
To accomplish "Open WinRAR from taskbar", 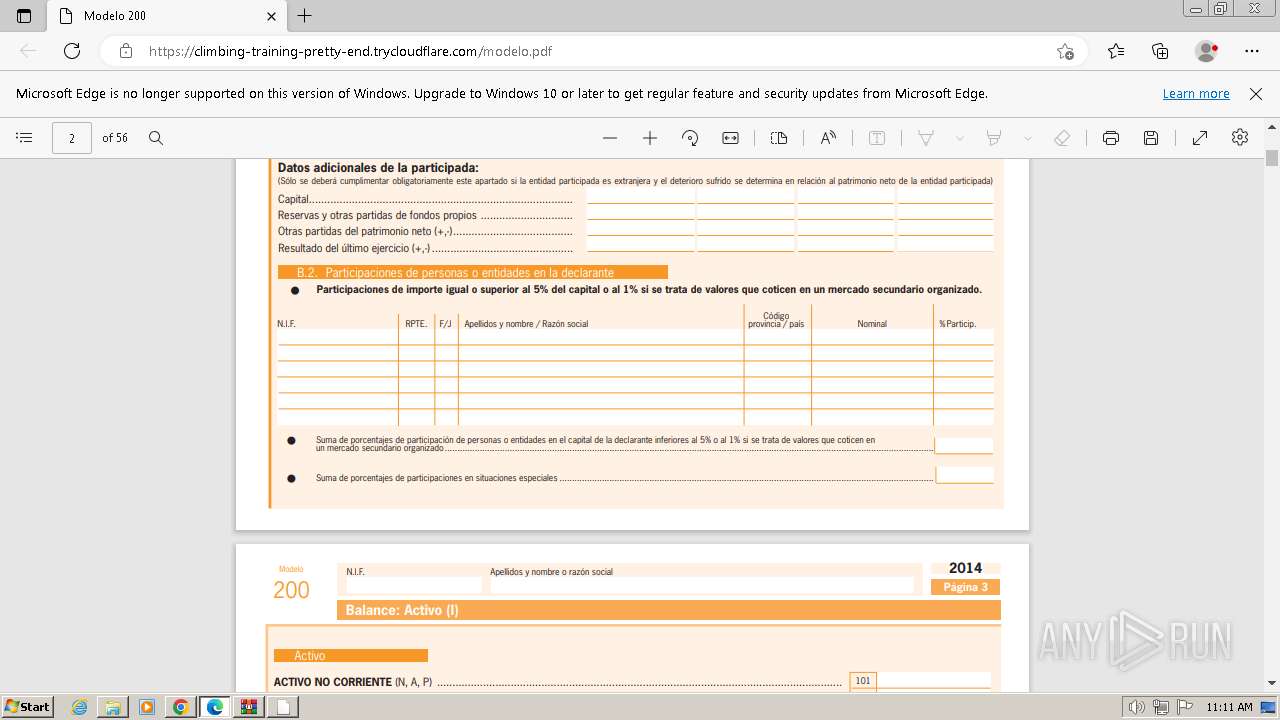I will (248, 707).
